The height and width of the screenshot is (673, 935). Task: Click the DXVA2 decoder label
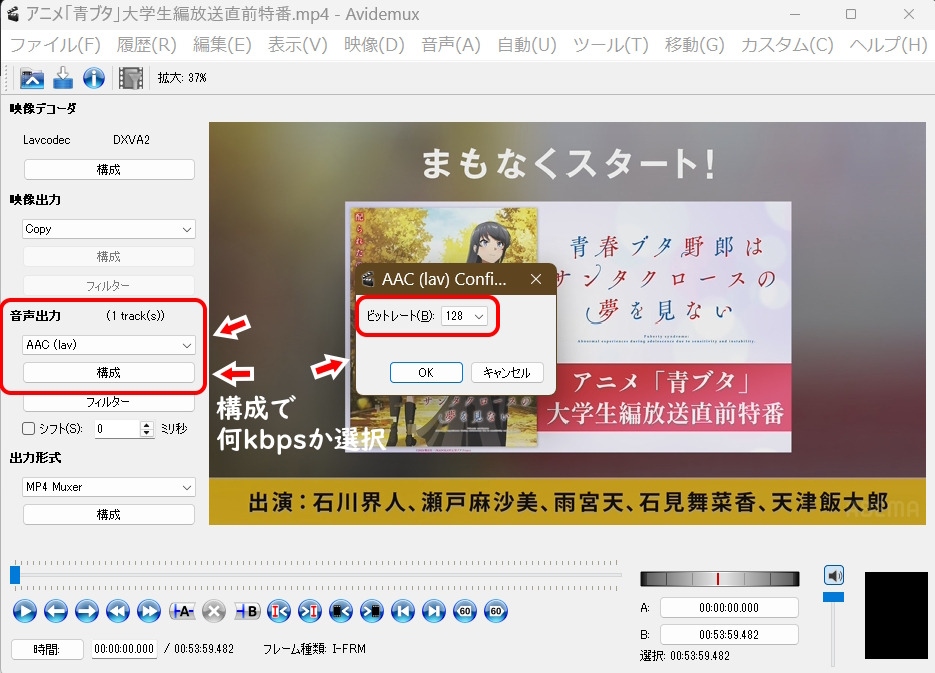point(131,140)
